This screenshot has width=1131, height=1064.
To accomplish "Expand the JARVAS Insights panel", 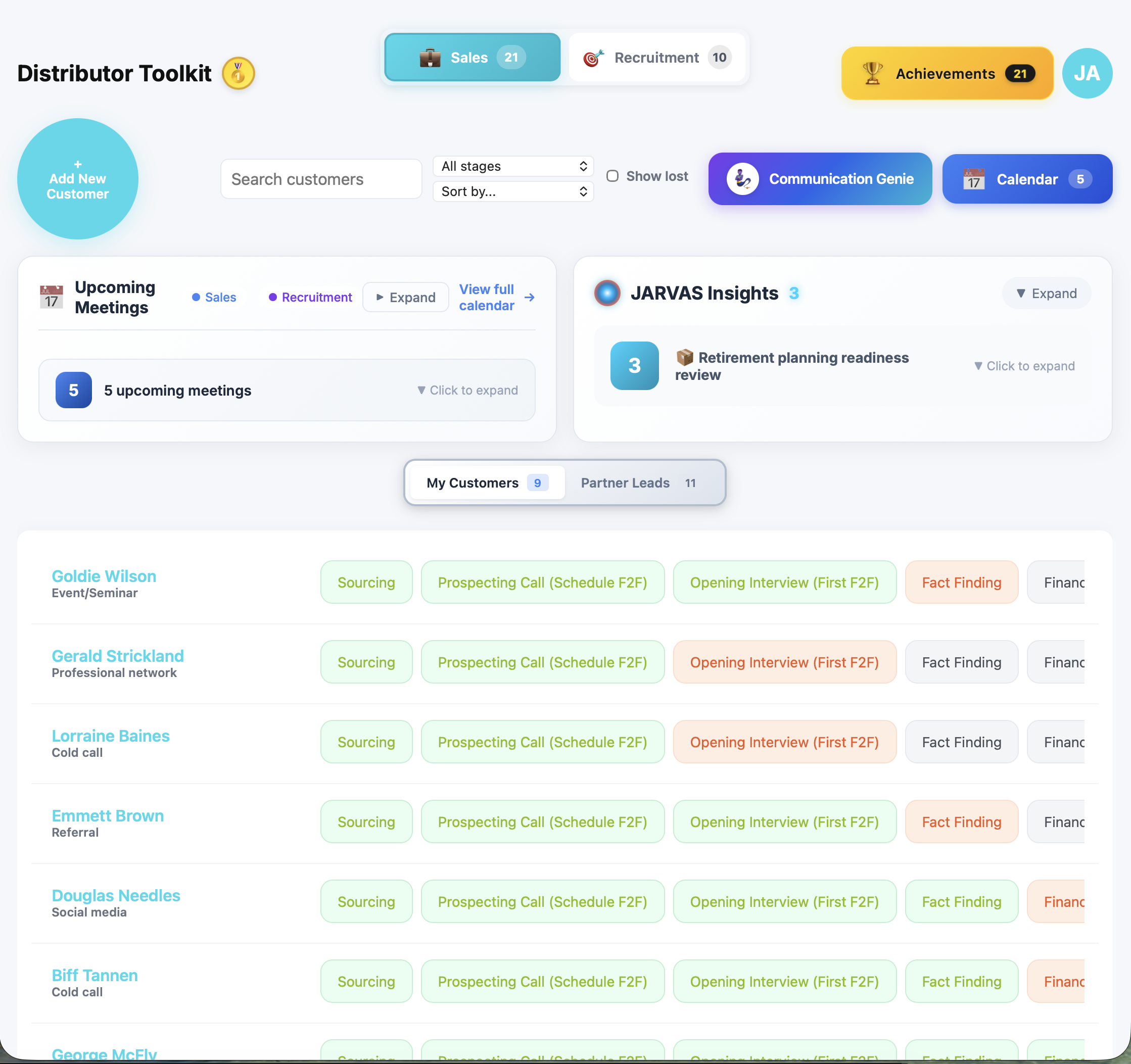I will click(1046, 294).
